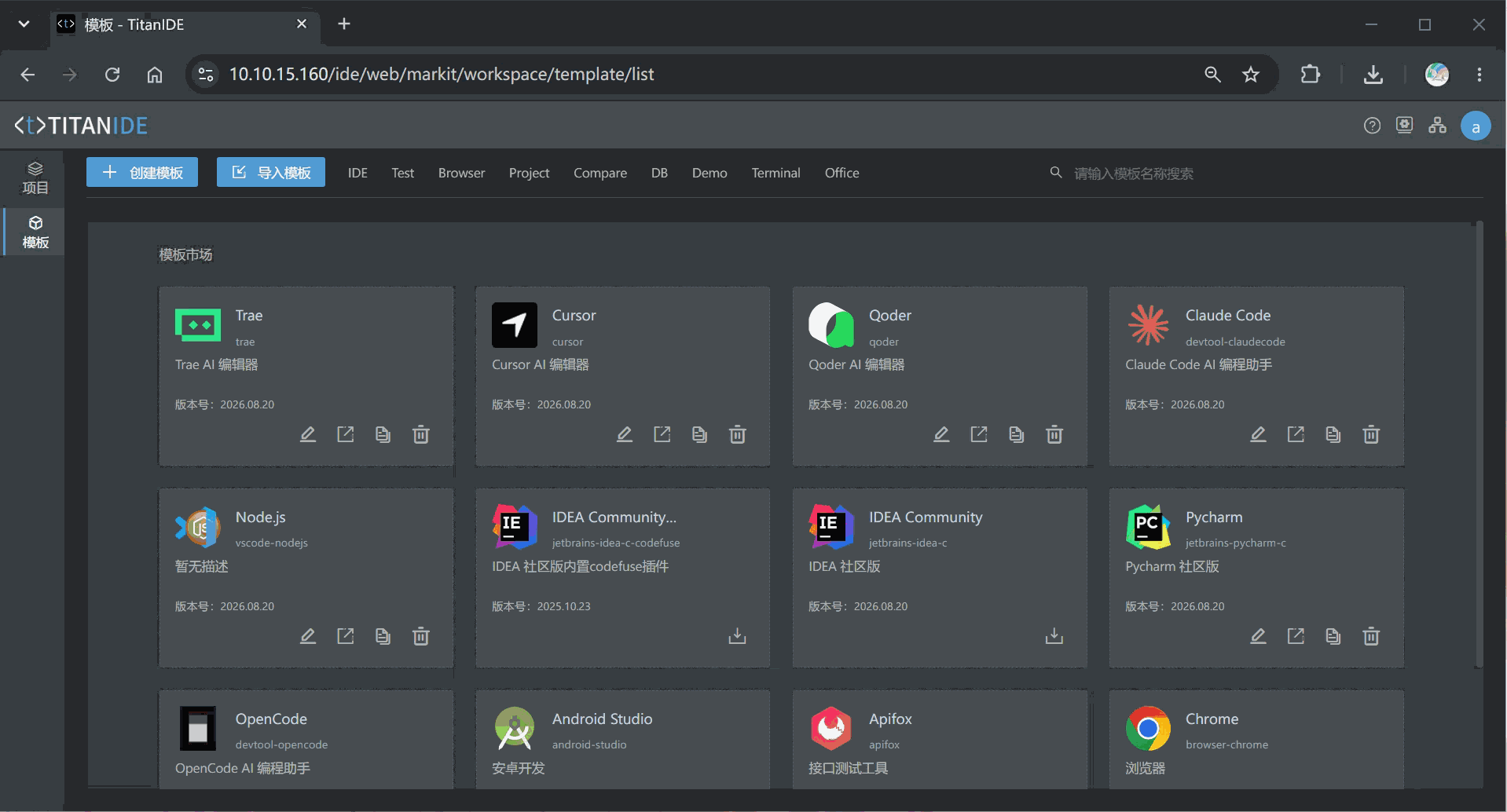The height and width of the screenshot is (812, 1507).
Task: Delete the Node.js template
Action: 421,636
